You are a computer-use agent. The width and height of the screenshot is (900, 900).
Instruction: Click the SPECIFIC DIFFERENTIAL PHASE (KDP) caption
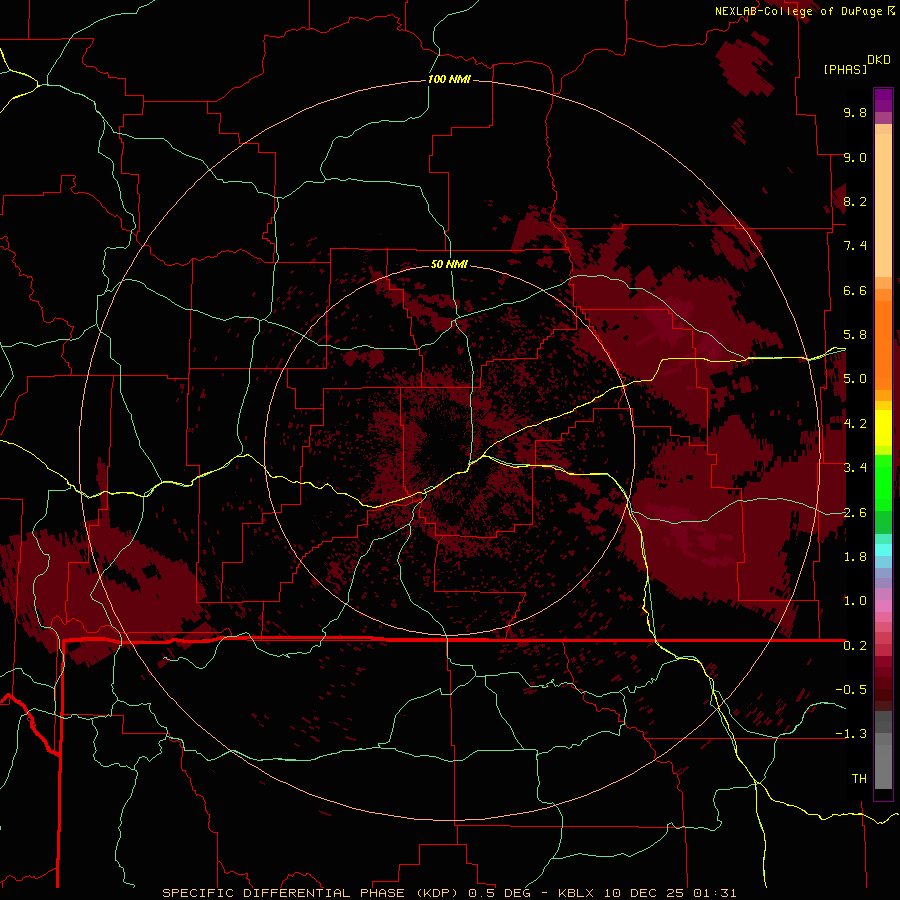(x=312, y=893)
